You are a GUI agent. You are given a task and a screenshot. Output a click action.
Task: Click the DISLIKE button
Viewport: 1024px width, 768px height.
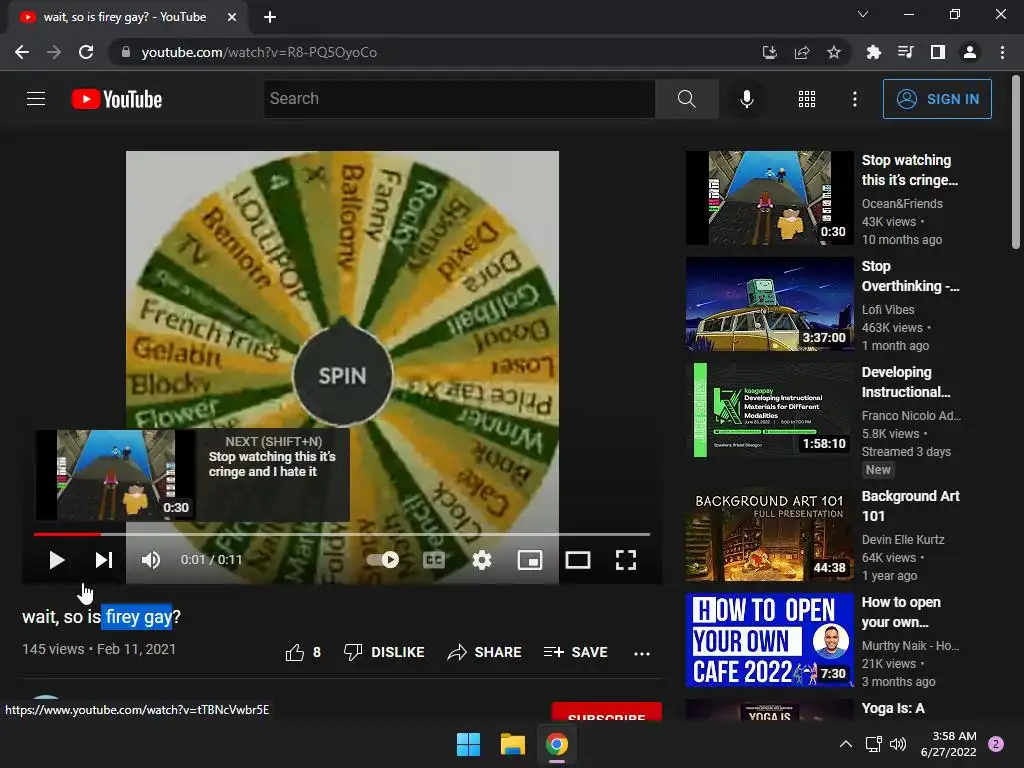[x=384, y=652]
